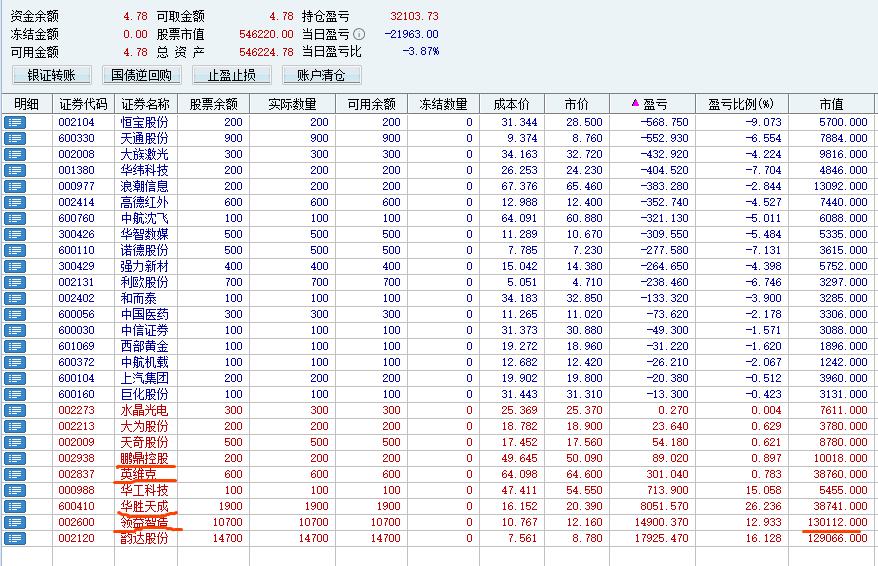This screenshot has width=878, height=566.
Task: Select stock name 英维克
Action: coord(138,475)
